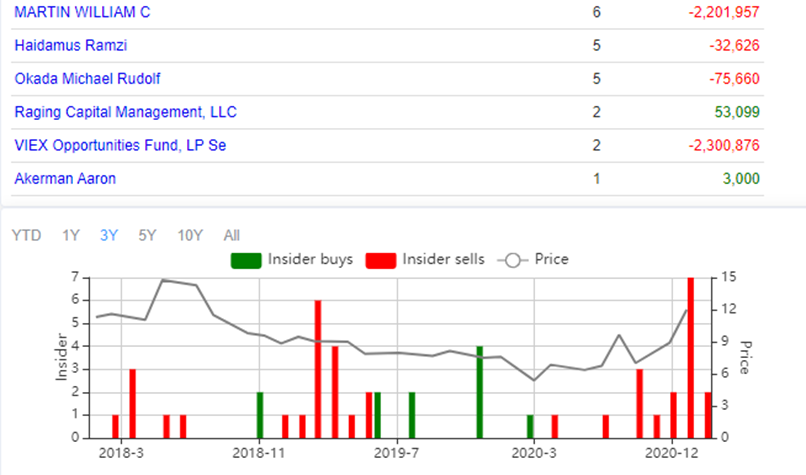Click the -2,201,957 shares value
Screen dimensions: 806x475
click(x=724, y=12)
